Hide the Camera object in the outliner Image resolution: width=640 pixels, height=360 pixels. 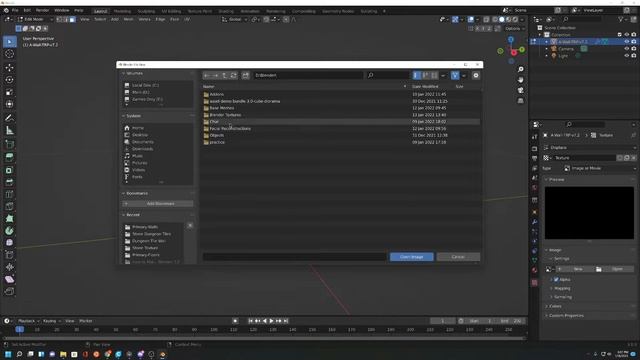tap(627, 49)
